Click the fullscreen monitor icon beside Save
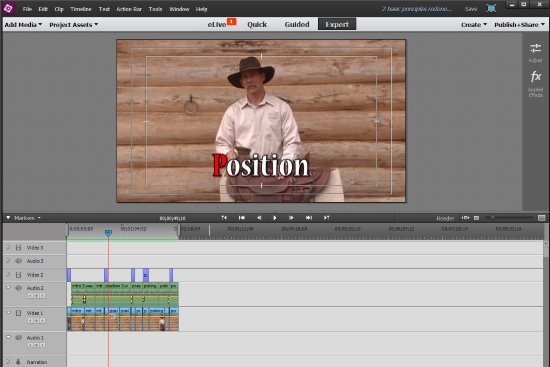The height and width of the screenshot is (367, 550). [x=491, y=8]
